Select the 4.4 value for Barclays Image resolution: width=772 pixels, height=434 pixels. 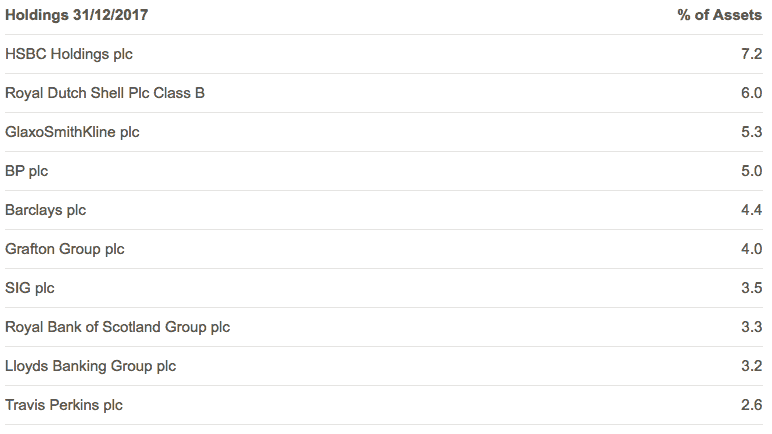752,210
